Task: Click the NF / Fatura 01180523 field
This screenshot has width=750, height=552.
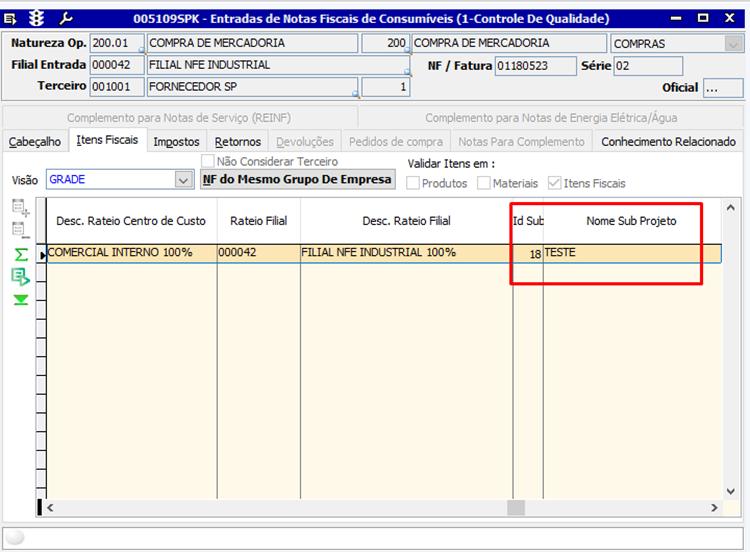Action: (536, 66)
